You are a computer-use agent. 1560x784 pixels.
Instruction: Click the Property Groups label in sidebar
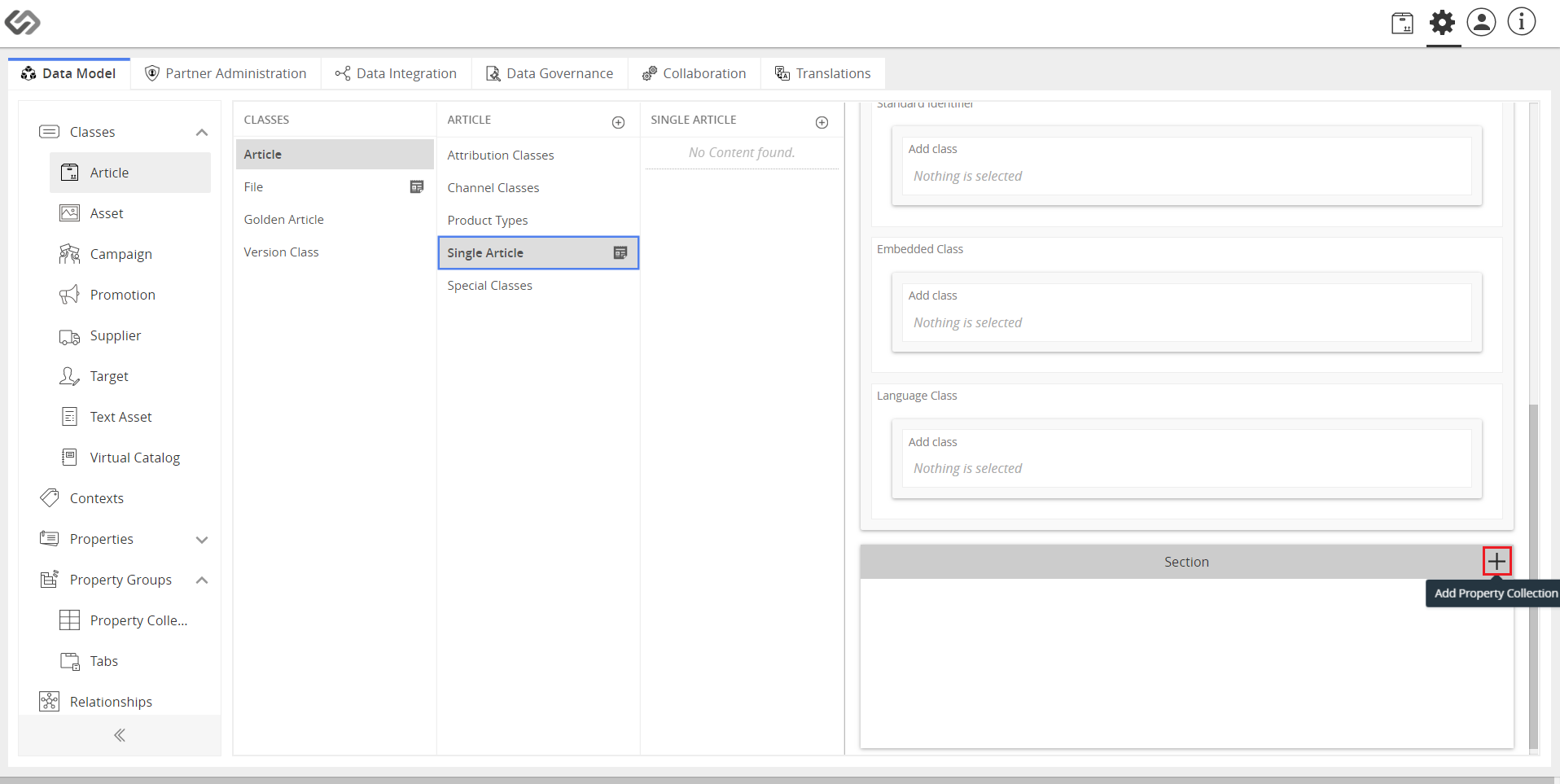tap(121, 580)
